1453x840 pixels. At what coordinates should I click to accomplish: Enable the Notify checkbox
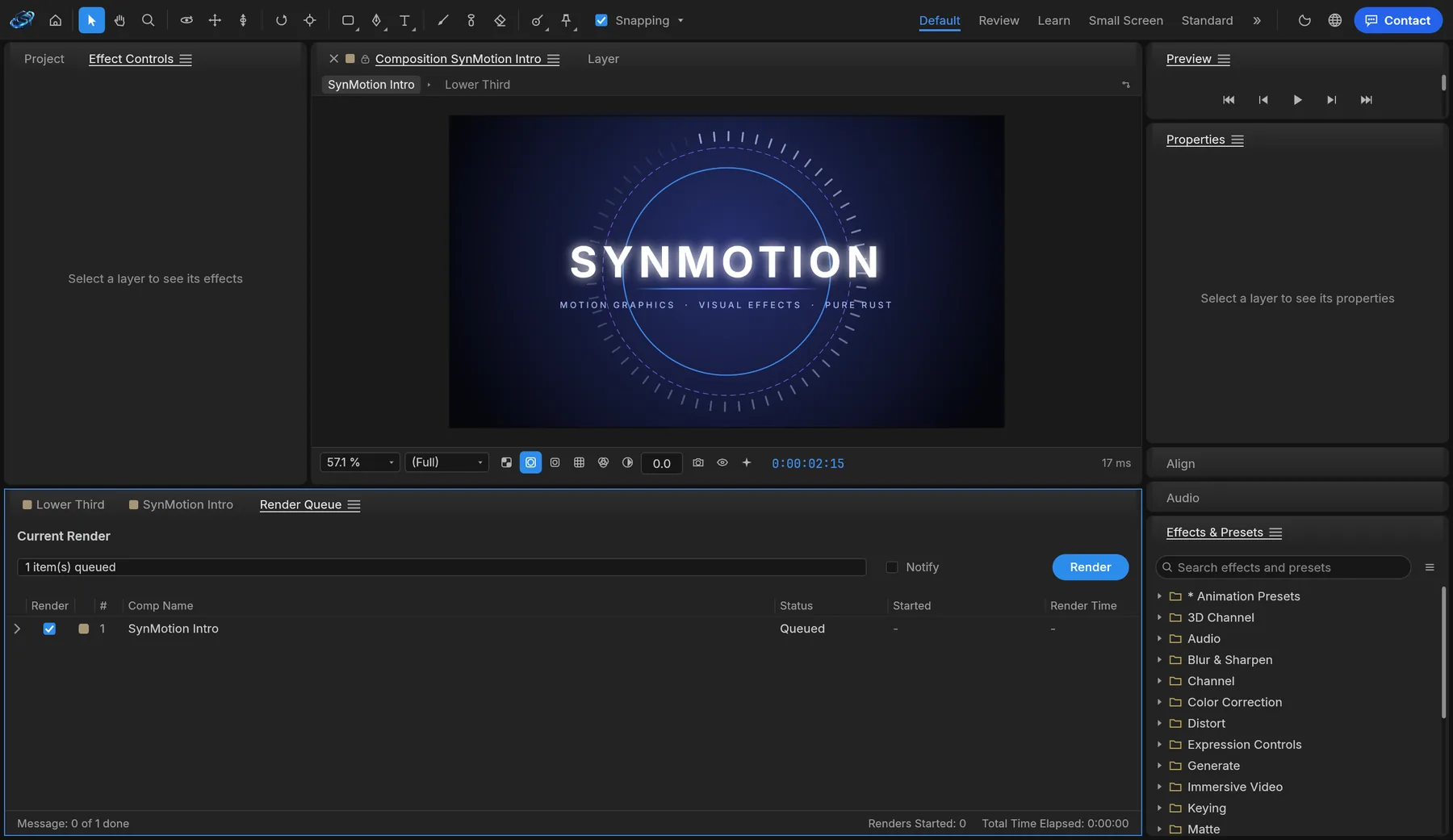[892, 567]
